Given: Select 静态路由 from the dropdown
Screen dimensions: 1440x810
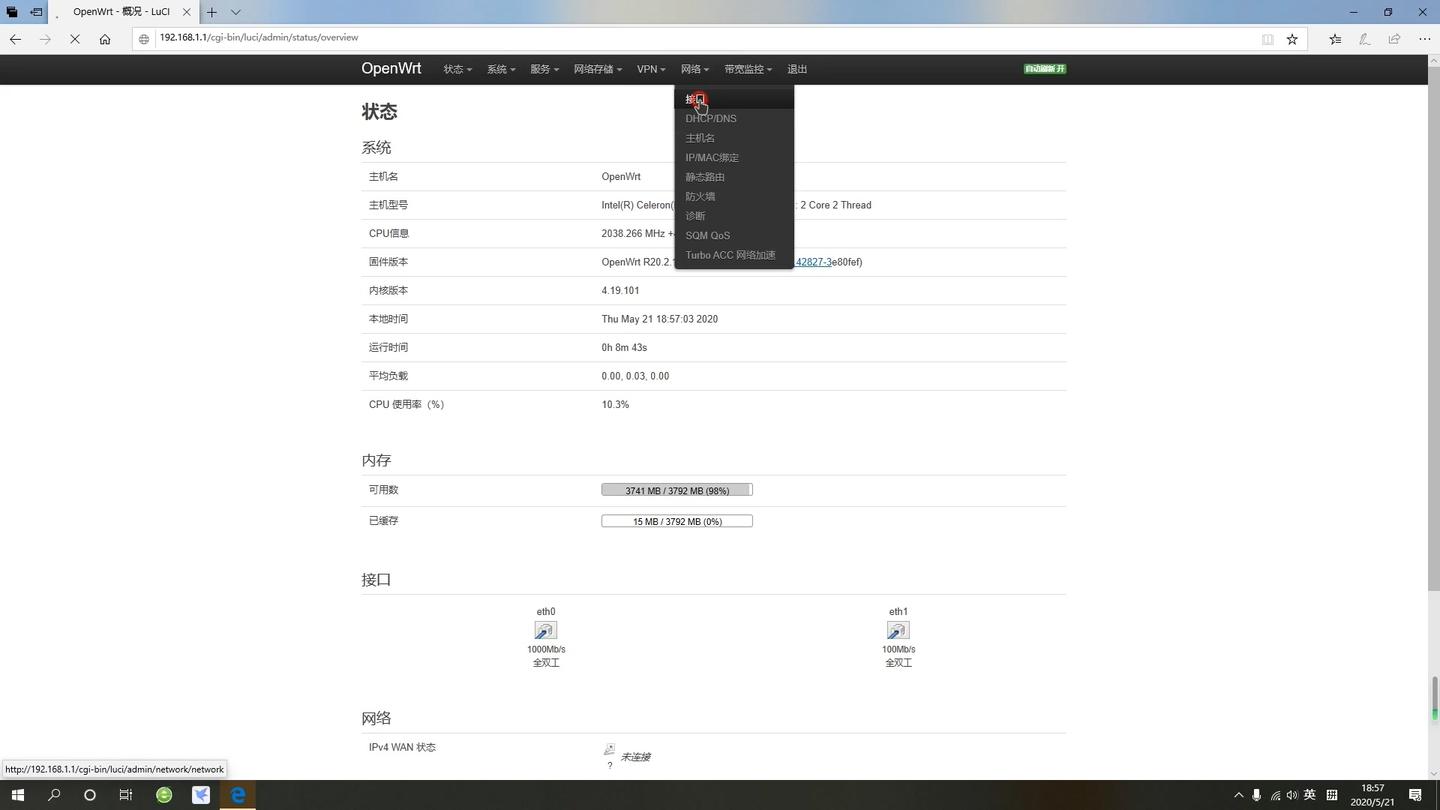Looking at the screenshot, I should 705,177.
